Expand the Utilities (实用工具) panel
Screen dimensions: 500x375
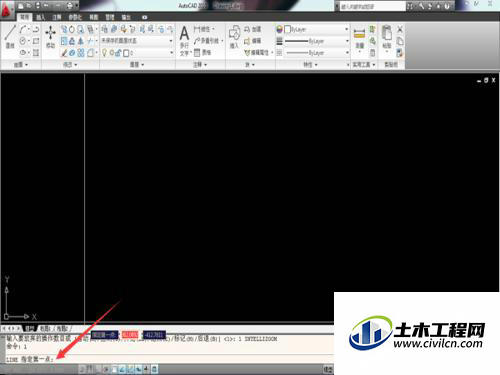(364, 64)
